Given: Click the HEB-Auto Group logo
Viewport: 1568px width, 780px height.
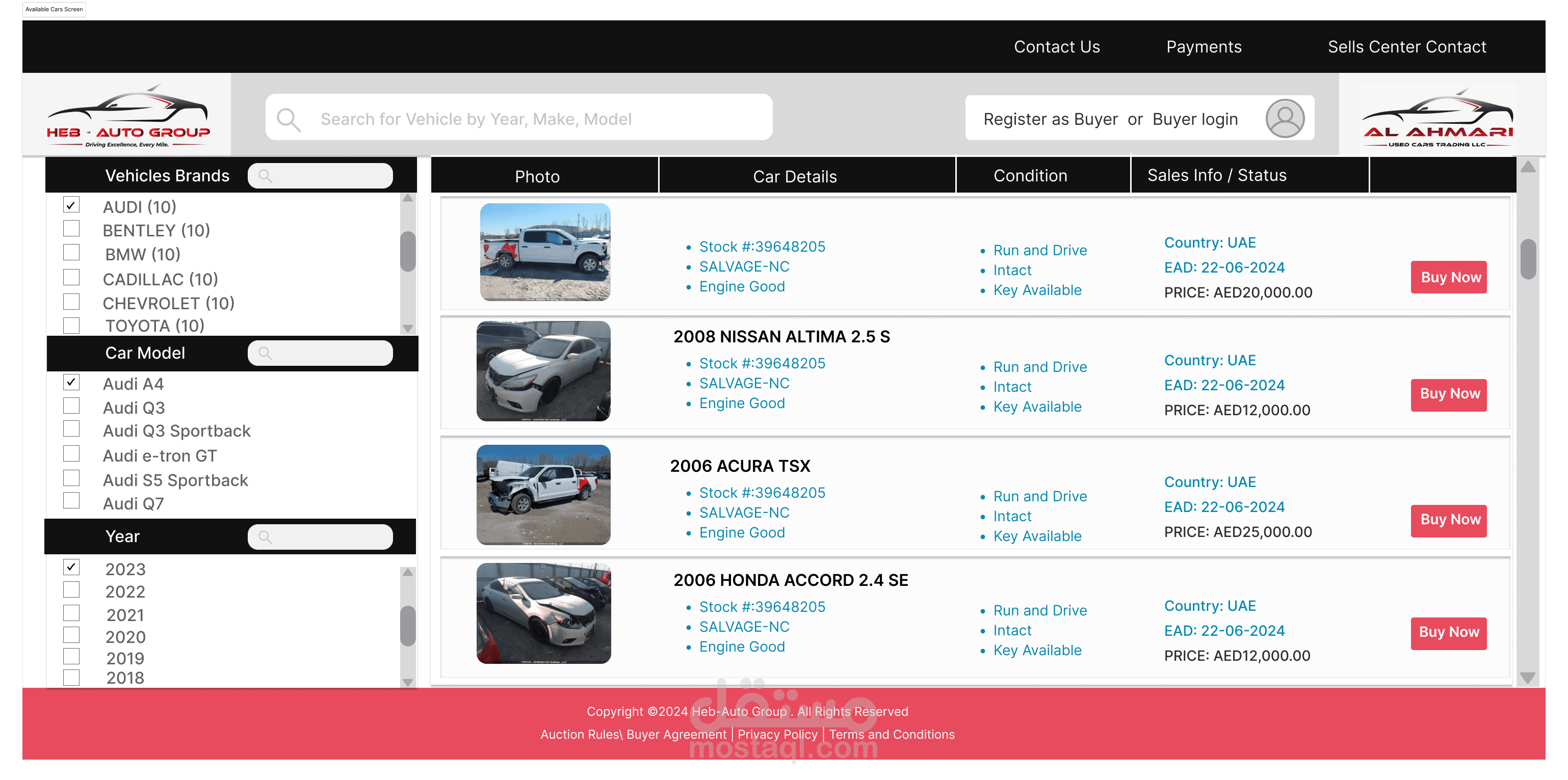Looking at the screenshot, I should (128, 115).
